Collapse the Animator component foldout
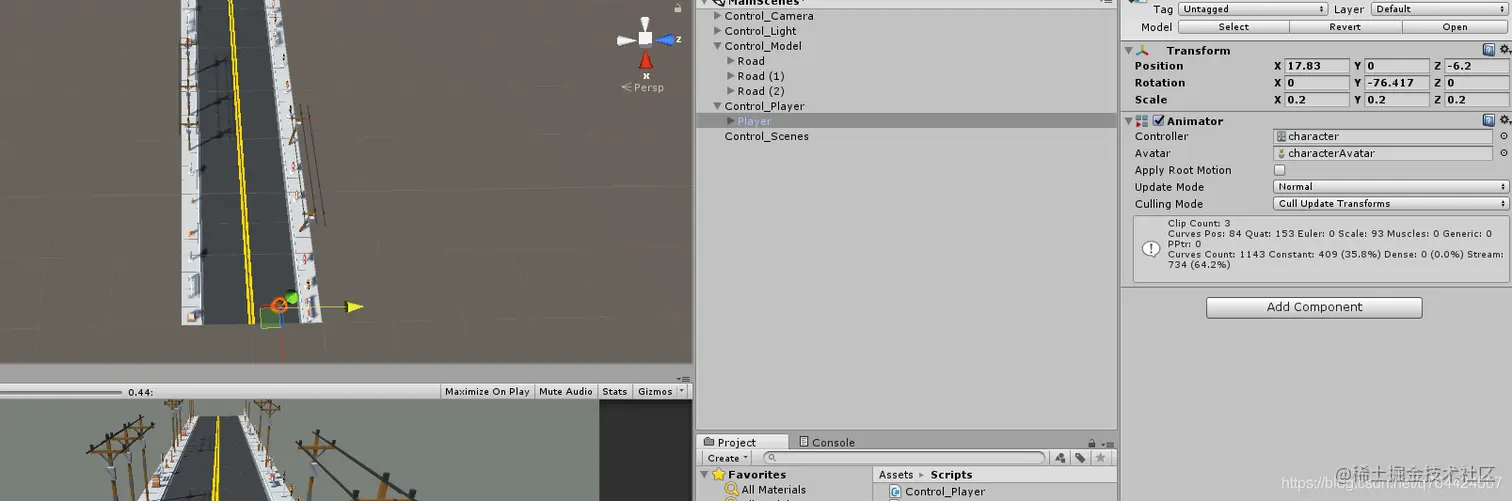Screen dimensions: 1512x501 pyautogui.click(x=1128, y=121)
